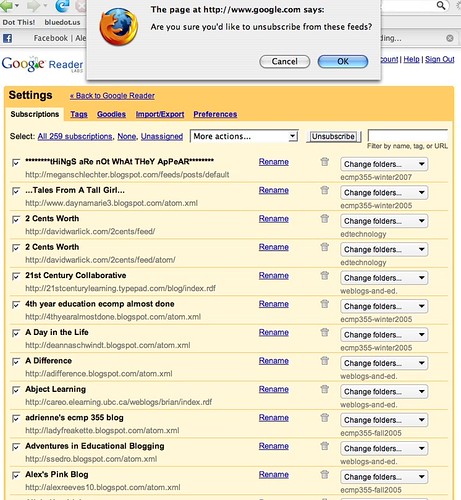This screenshot has height=500, width=461.
Task: Click Rename for A Difference
Action: (274, 361)
